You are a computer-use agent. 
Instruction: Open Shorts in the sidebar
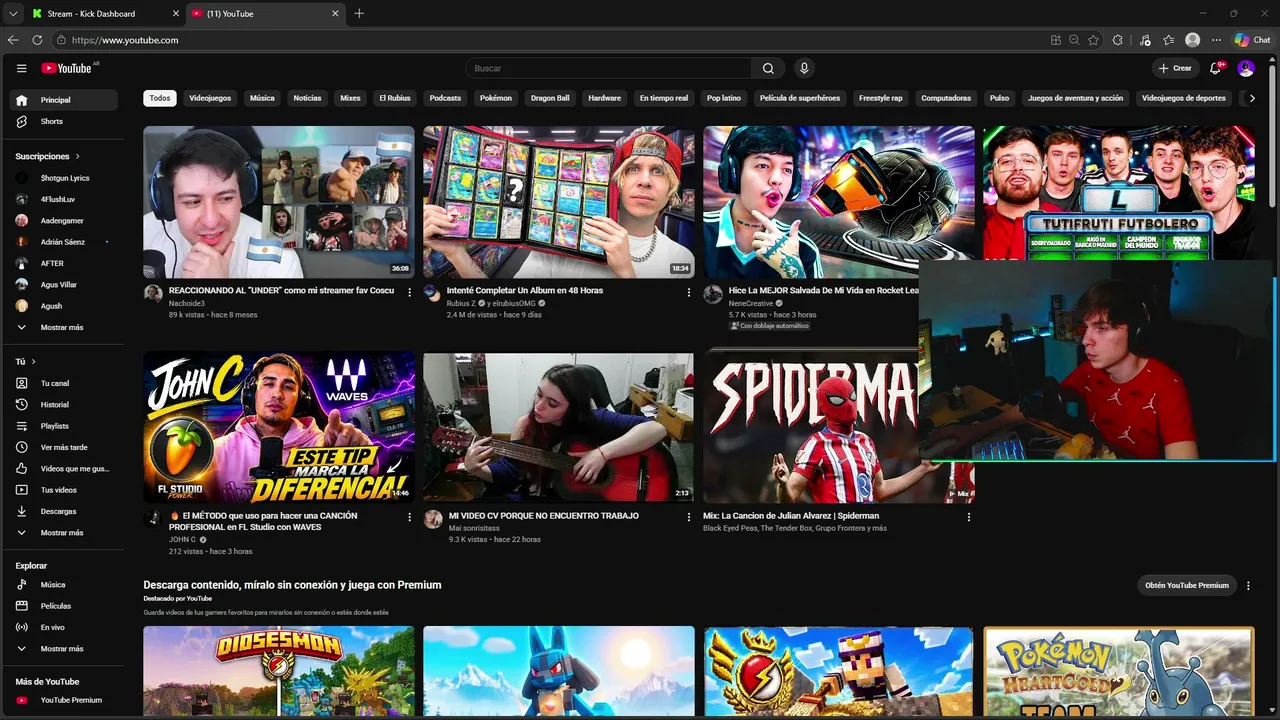[x=64, y=121]
